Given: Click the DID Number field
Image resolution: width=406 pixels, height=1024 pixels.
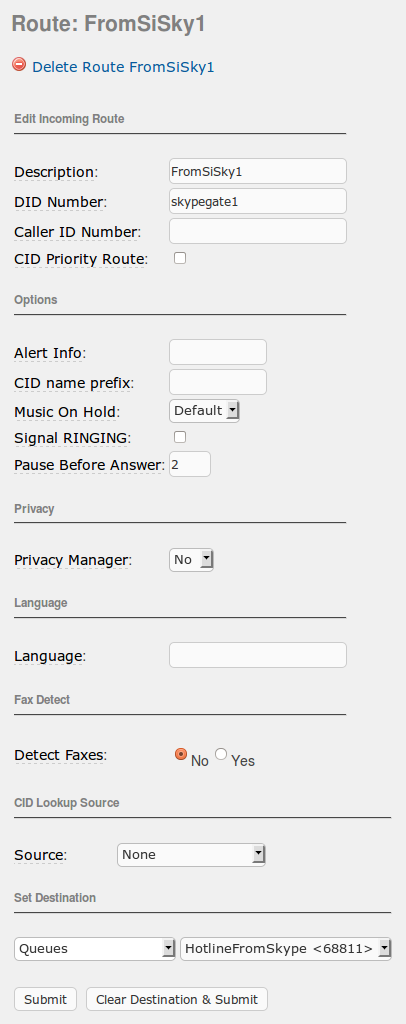Looking at the screenshot, I should click(x=258, y=201).
